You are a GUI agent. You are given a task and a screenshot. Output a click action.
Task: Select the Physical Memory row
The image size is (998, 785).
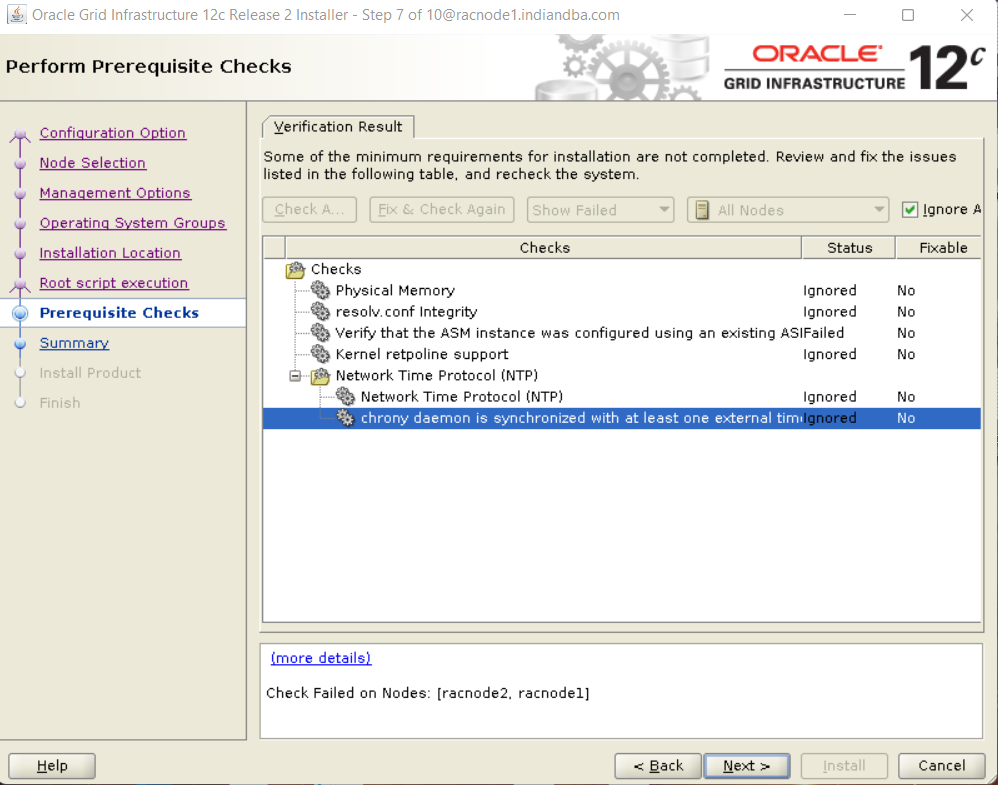pos(622,291)
